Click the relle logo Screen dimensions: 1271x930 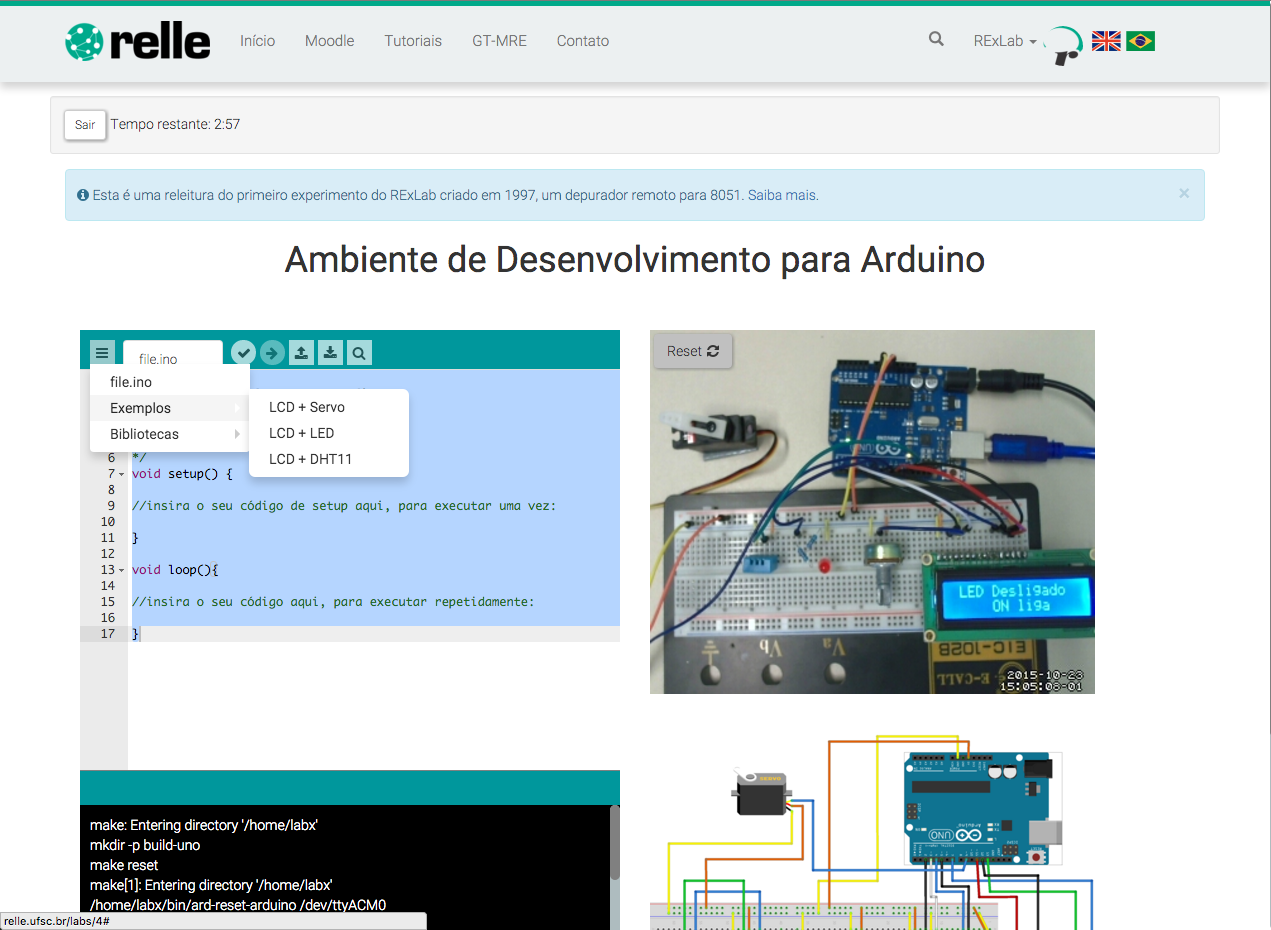pos(138,41)
